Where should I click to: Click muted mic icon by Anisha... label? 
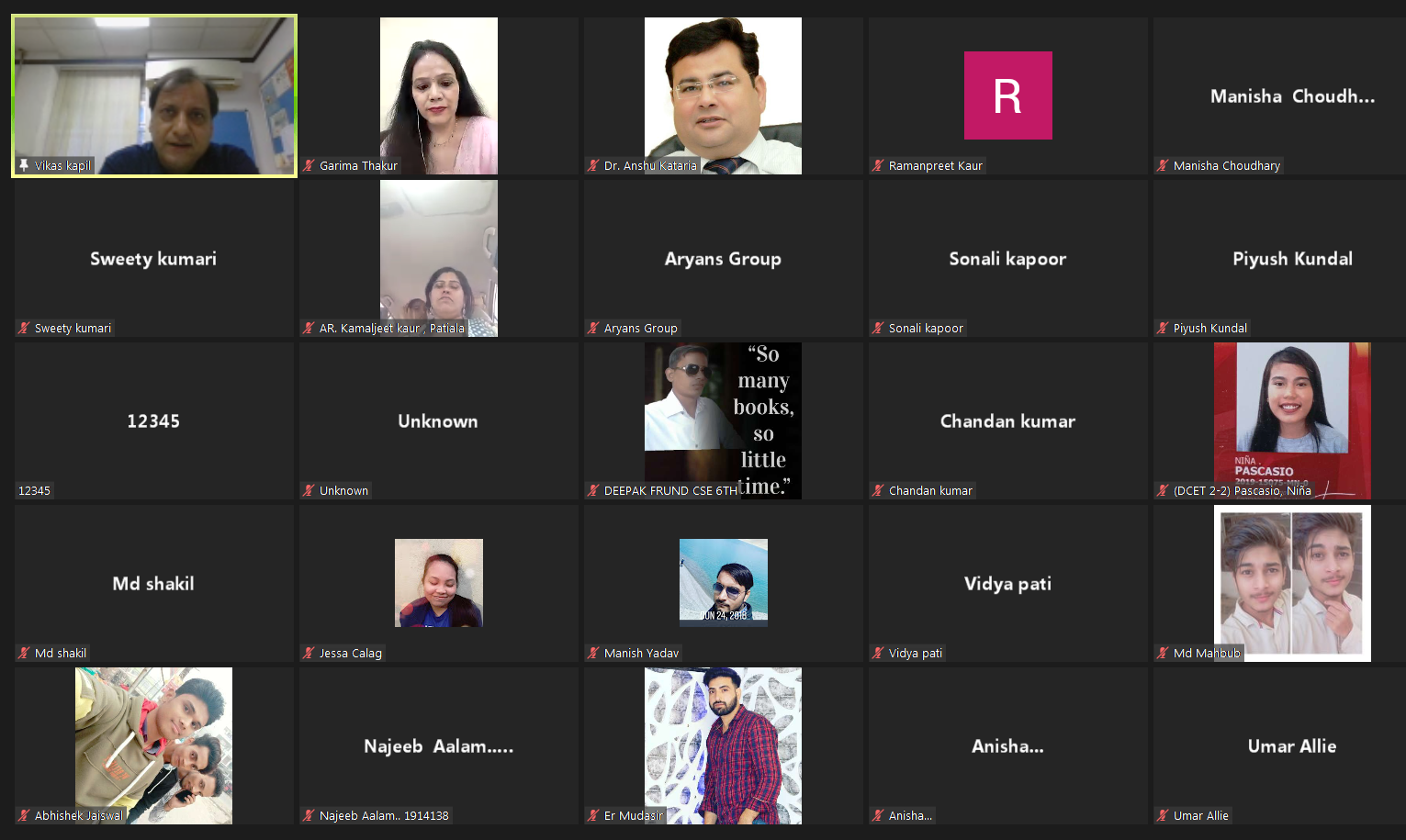click(x=879, y=815)
